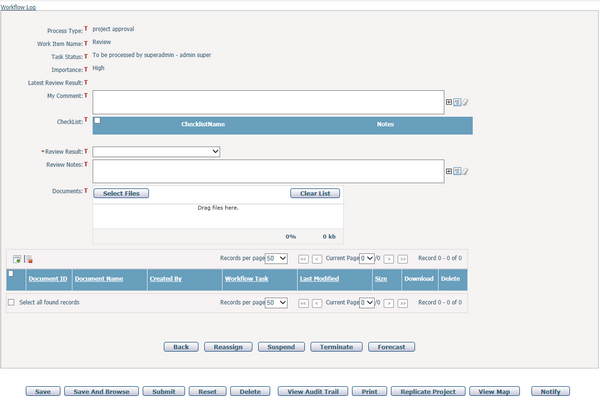This screenshot has width=600, height=399.
Task: Click the Delete button in the bottom bar
Action: tap(250, 391)
